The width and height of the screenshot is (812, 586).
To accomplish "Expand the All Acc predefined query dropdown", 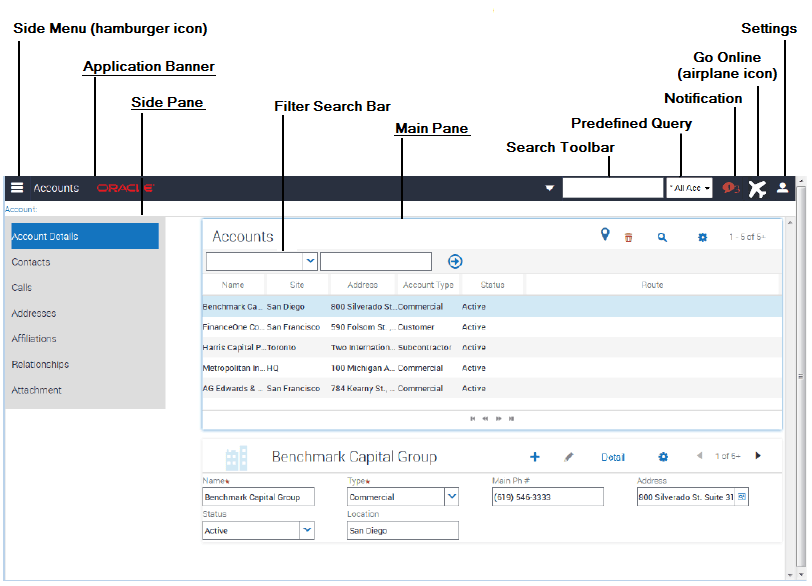I will tap(689, 188).
